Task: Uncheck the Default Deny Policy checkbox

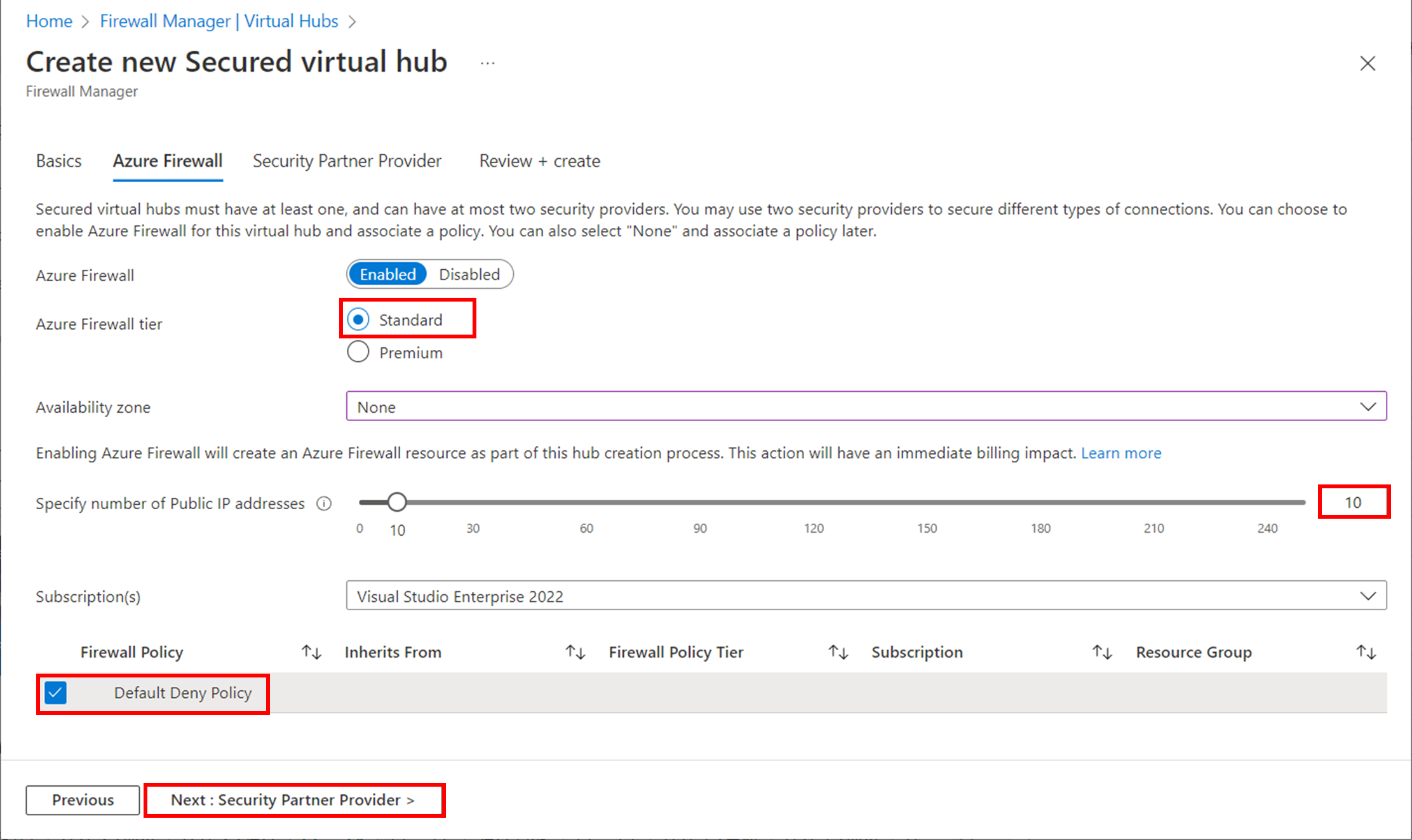Action: pyautogui.click(x=56, y=693)
